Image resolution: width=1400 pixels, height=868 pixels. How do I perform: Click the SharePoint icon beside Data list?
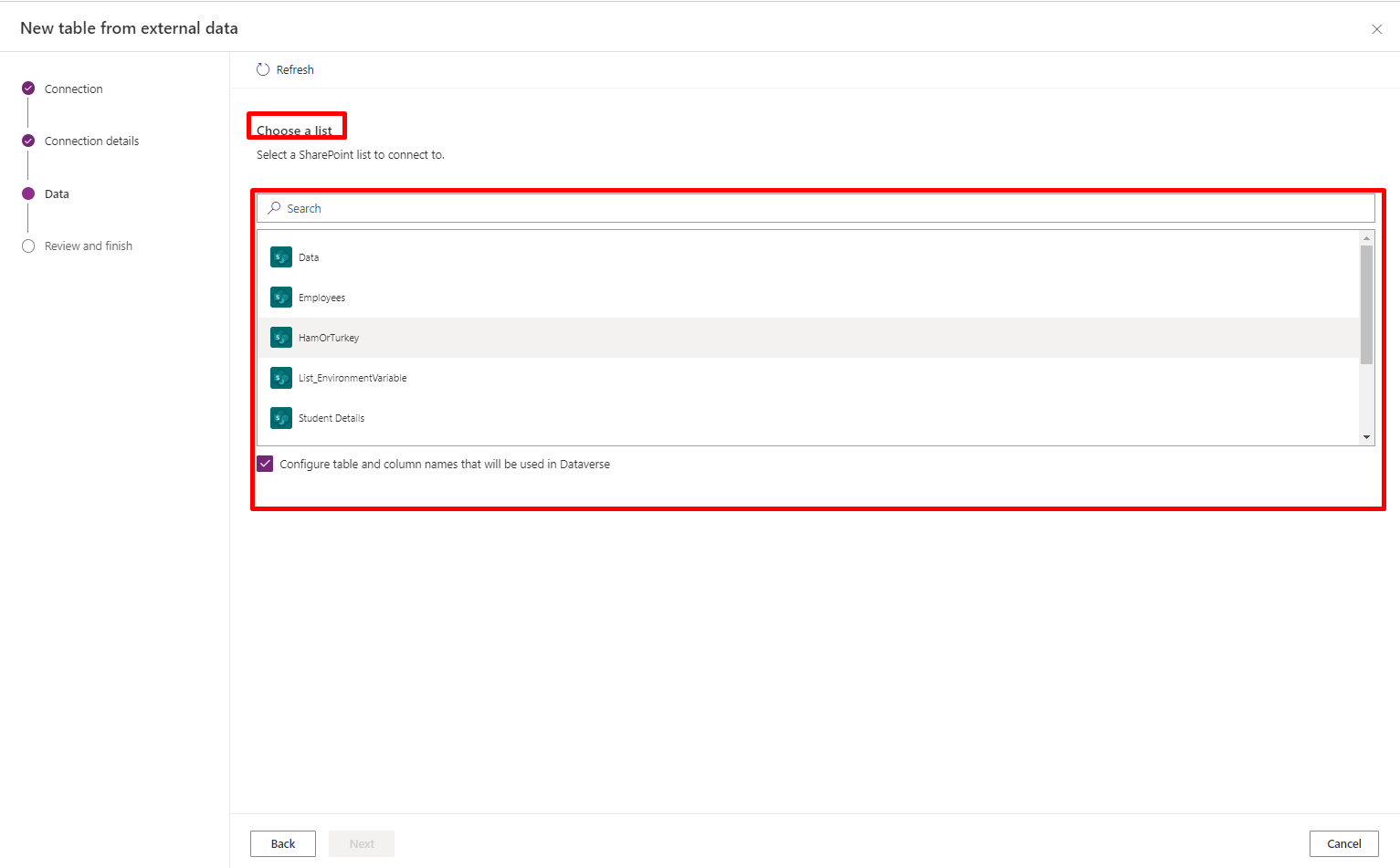click(281, 257)
